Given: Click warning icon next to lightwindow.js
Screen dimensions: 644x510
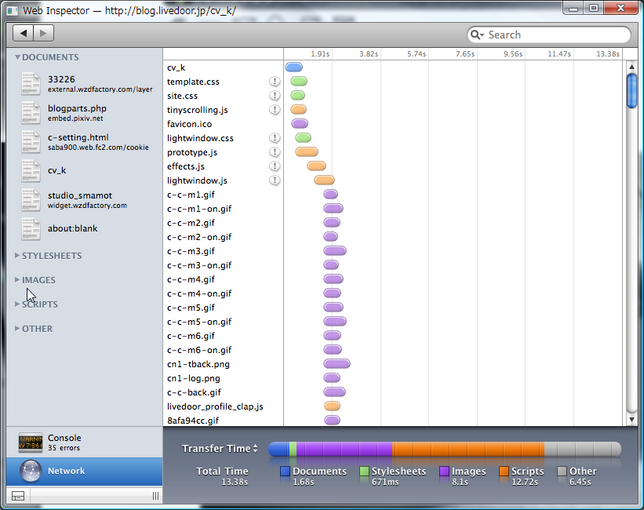Looking at the screenshot, I should coord(274,180).
